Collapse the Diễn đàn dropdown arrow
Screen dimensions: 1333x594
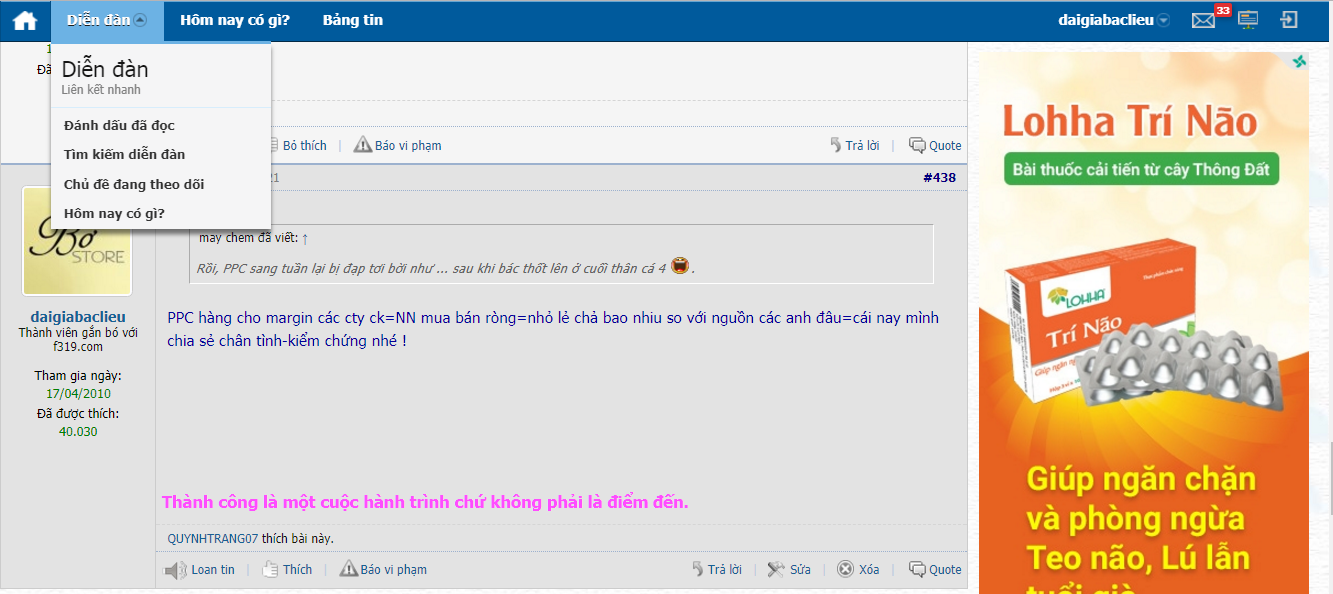[140, 20]
